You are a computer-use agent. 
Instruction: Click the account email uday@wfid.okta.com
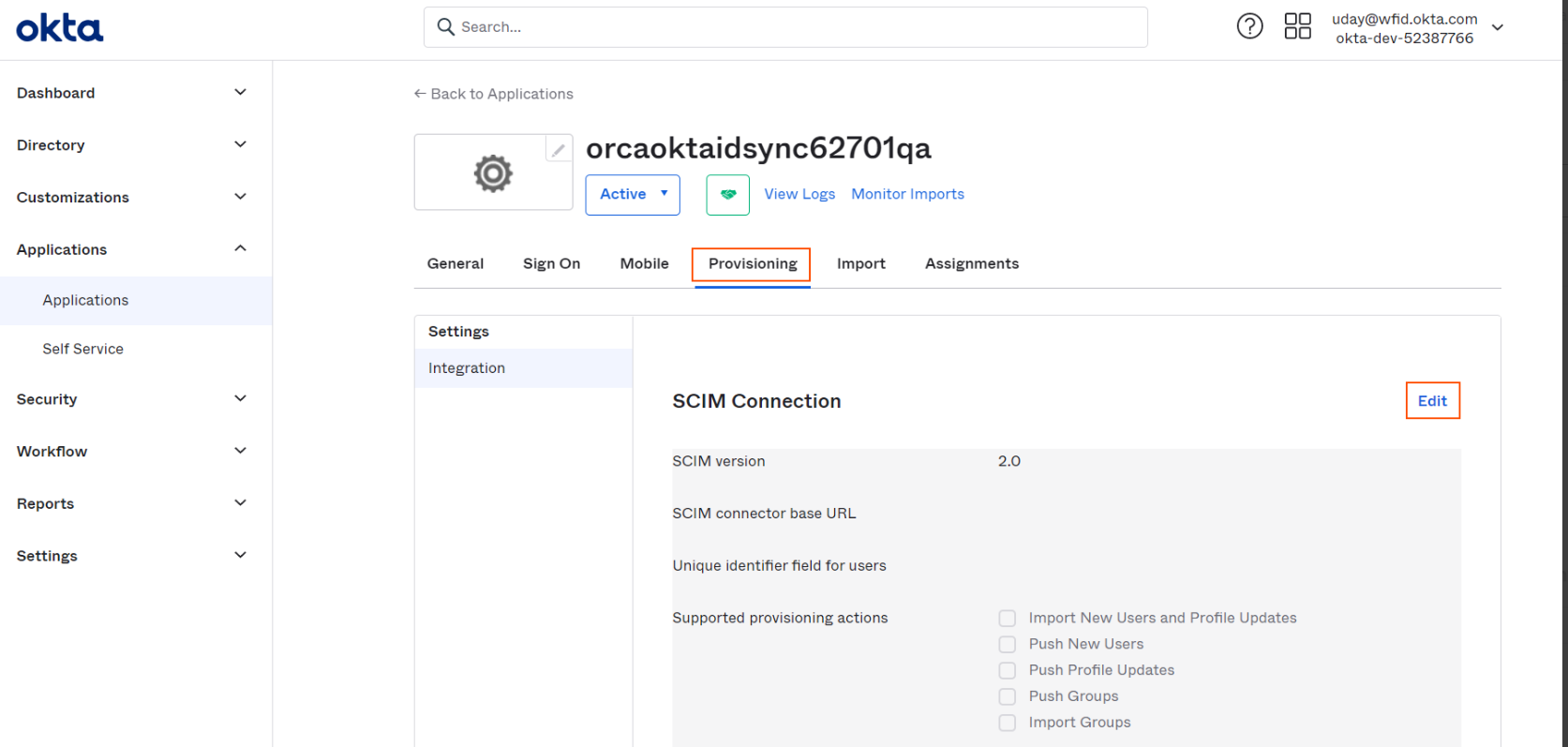[1405, 19]
